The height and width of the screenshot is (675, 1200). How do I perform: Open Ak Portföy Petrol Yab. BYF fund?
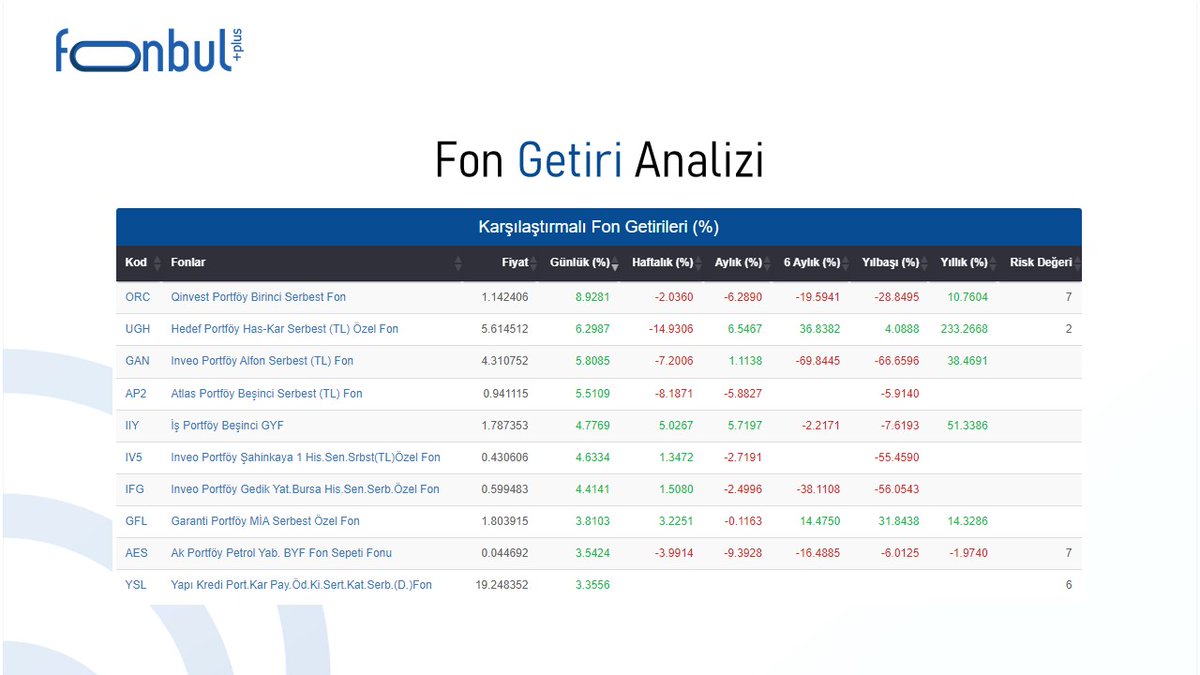pyautogui.click(x=281, y=553)
